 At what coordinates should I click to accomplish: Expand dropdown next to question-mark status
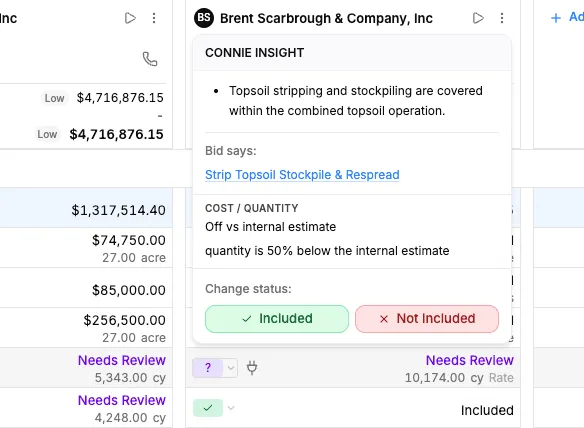click(231, 368)
